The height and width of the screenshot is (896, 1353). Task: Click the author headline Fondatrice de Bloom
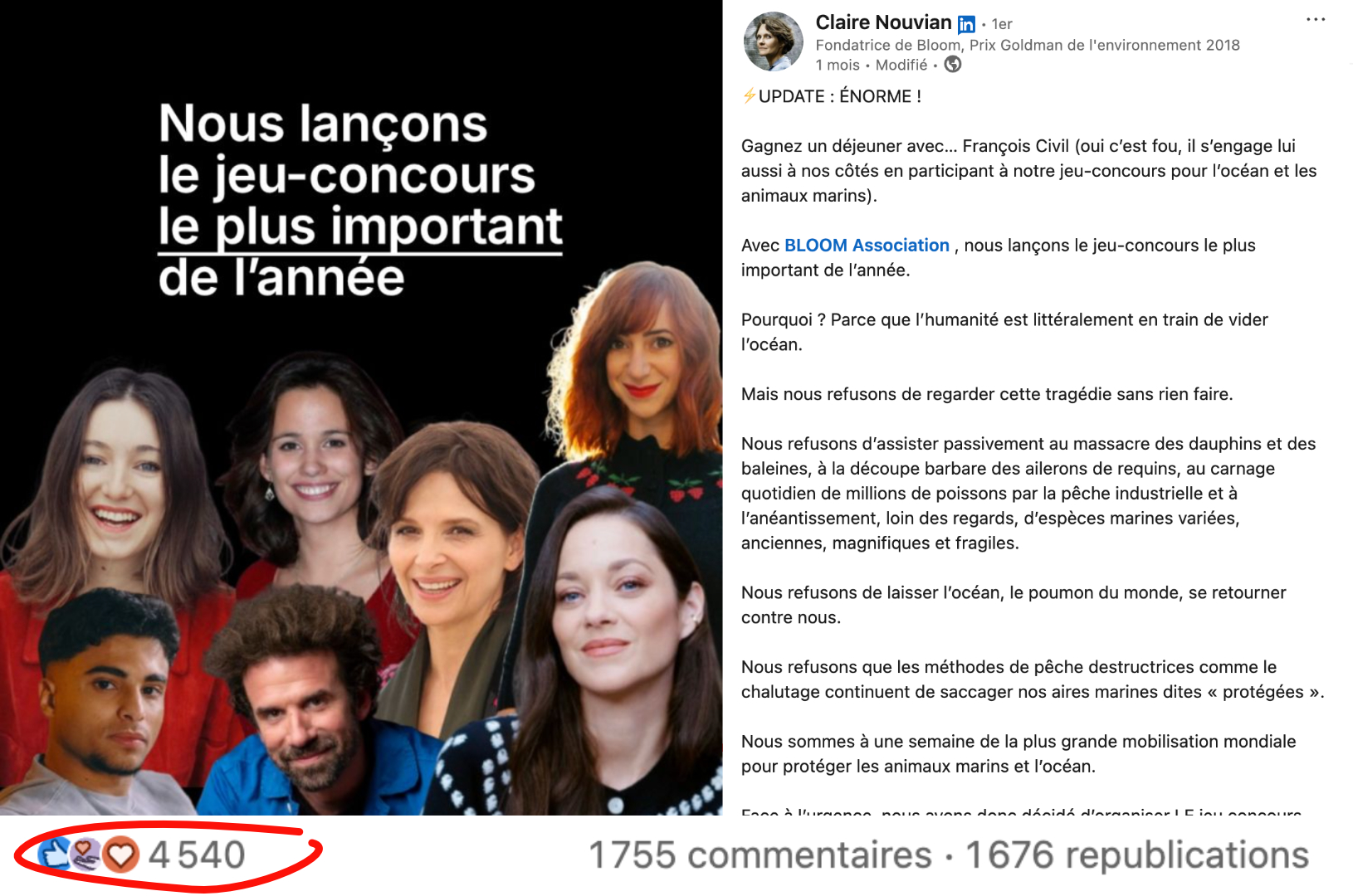coord(1028,45)
